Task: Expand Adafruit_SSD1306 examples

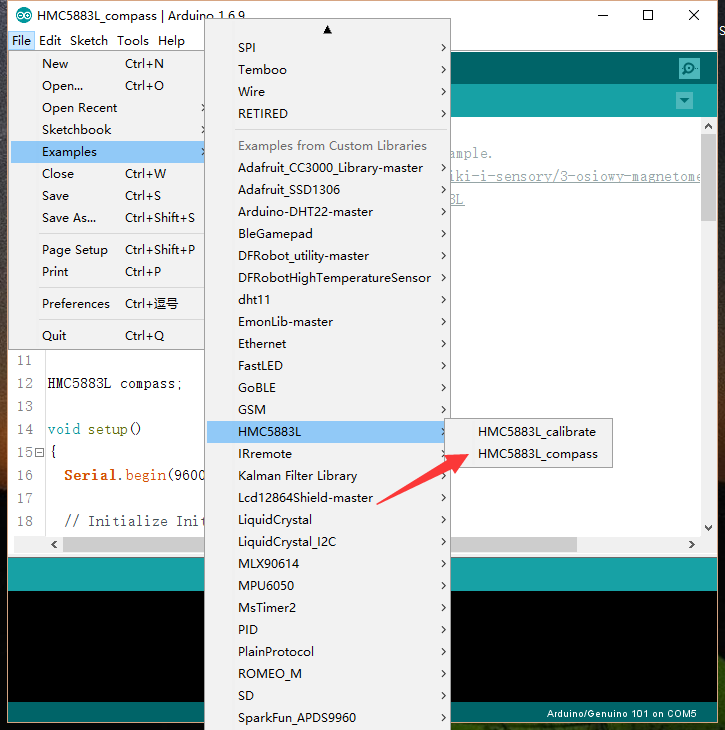Action: (x=328, y=189)
